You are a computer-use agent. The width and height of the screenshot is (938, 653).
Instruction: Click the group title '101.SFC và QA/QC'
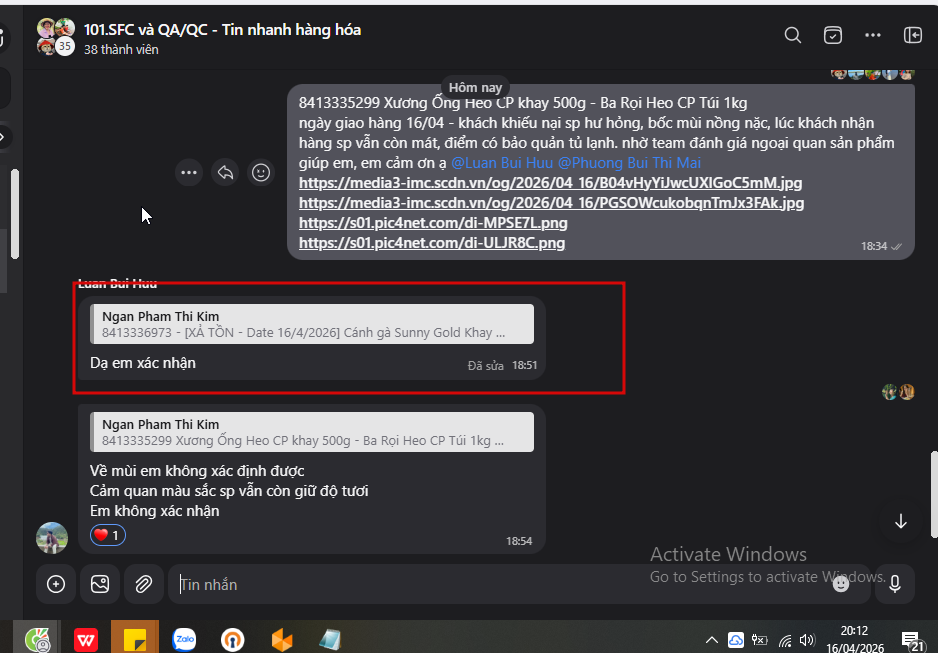click(x=145, y=29)
